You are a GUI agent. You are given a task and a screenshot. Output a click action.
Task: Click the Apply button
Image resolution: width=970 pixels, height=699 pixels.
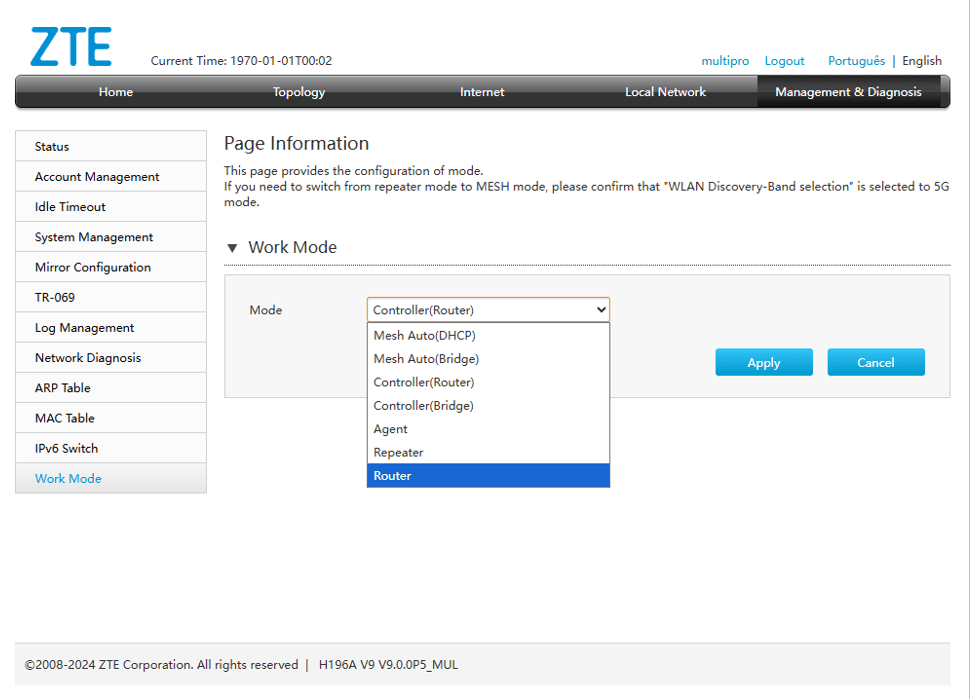(764, 362)
